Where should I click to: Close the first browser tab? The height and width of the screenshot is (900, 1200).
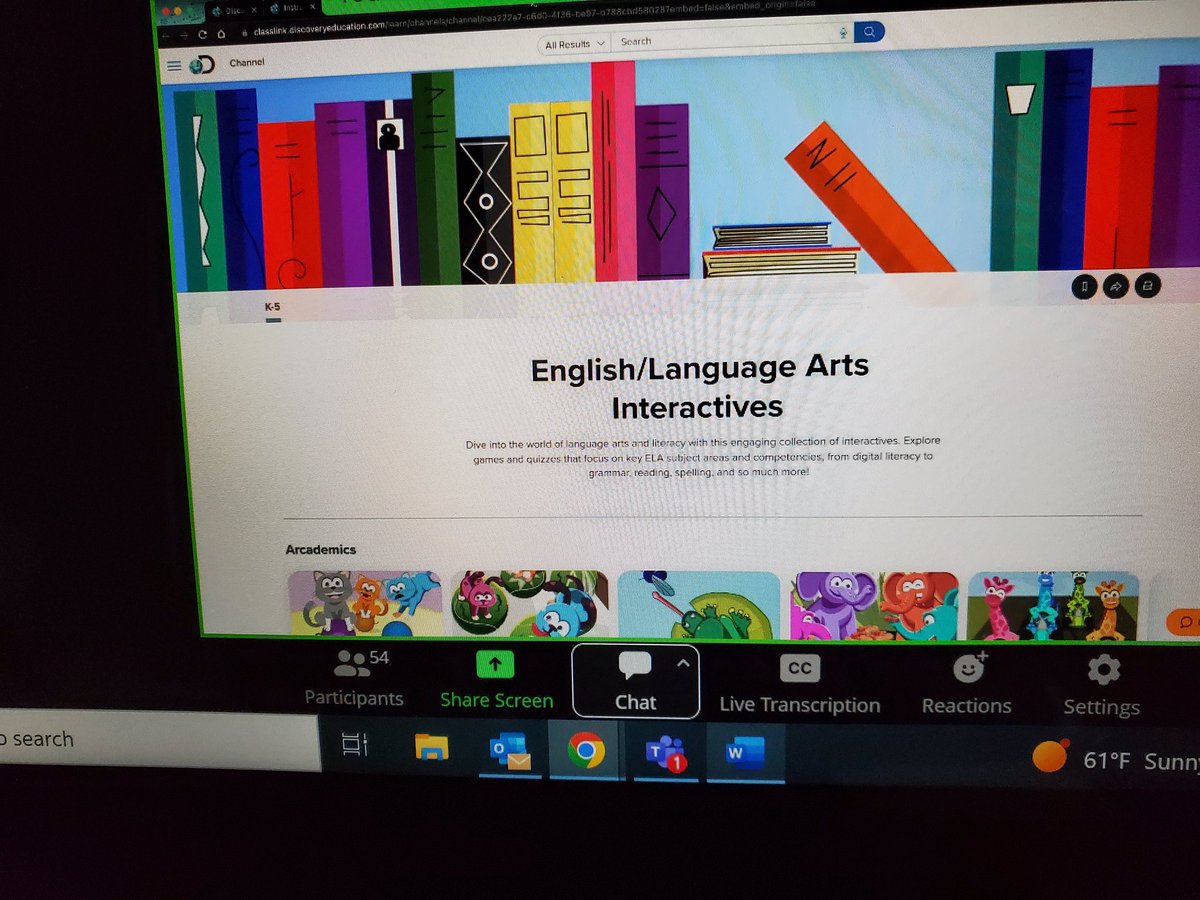click(253, 10)
